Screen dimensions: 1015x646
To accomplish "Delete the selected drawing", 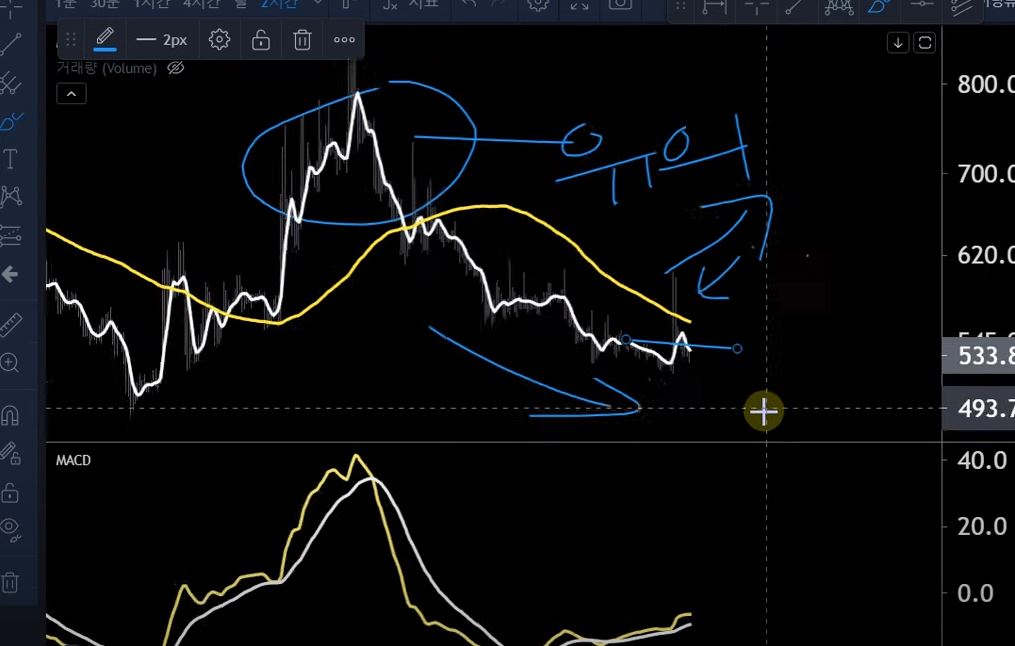I will (302, 40).
